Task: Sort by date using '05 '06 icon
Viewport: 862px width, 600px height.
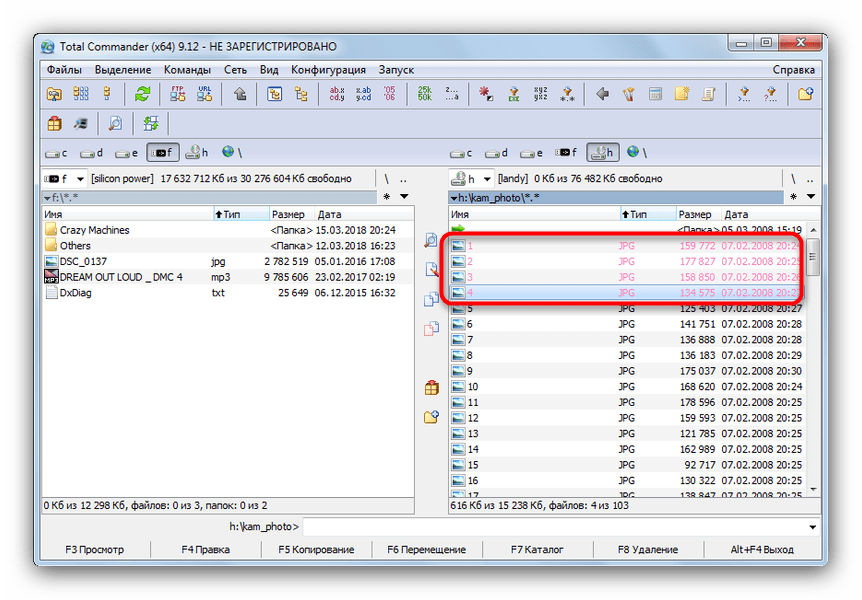Action: click(389, 94)
